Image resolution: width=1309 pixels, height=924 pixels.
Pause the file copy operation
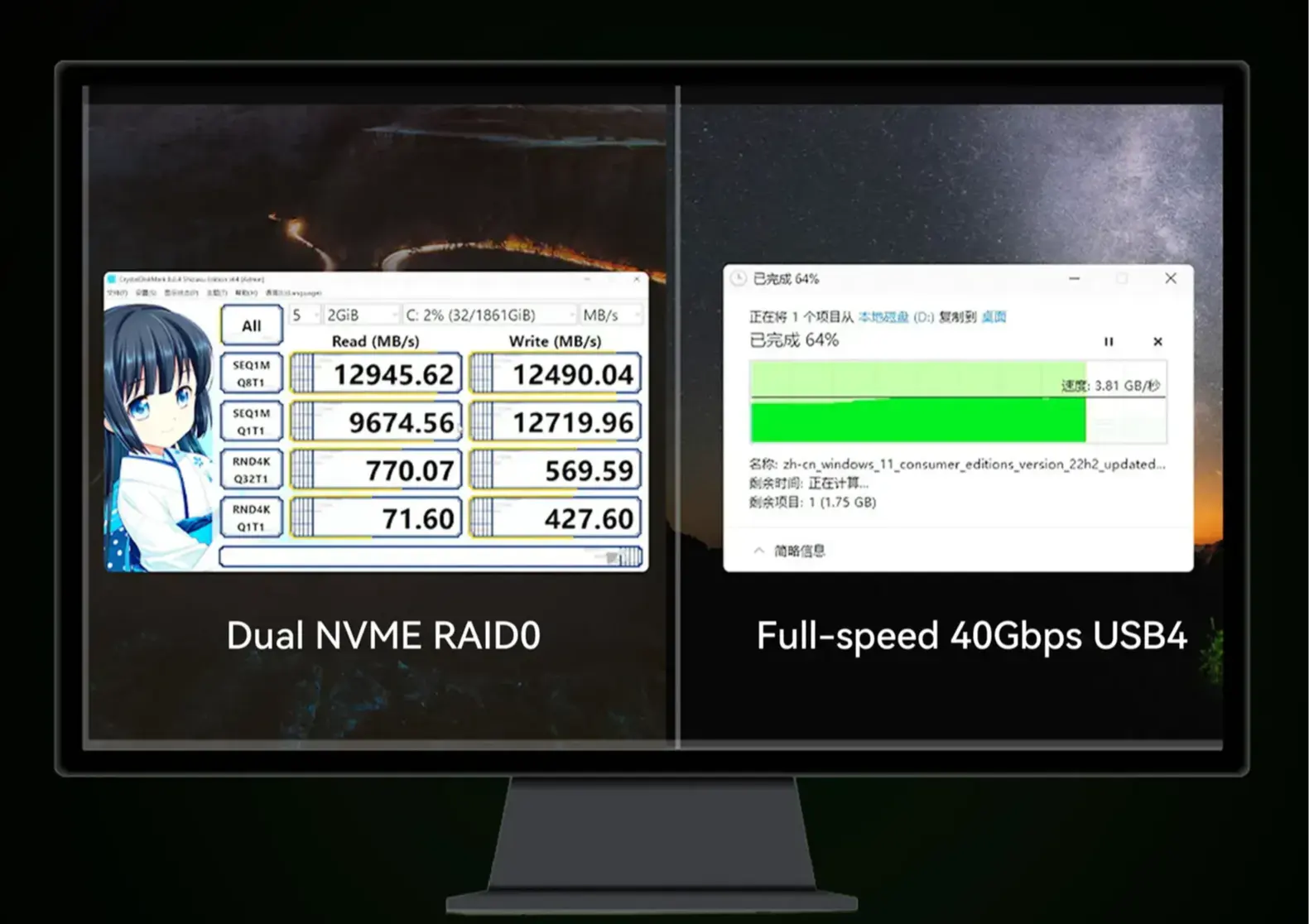(x=1109, y=341)
